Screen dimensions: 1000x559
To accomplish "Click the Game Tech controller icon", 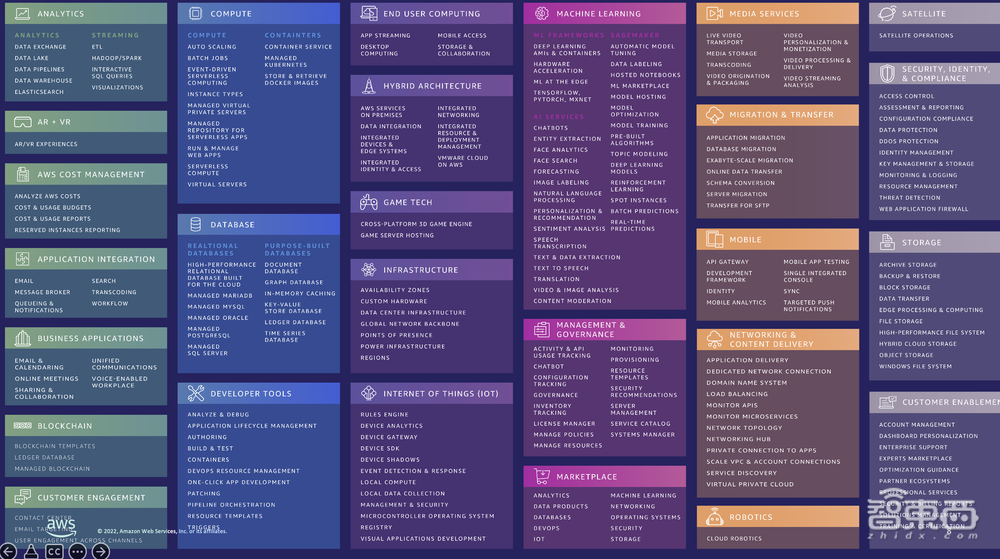I will (x=369, y=202).
